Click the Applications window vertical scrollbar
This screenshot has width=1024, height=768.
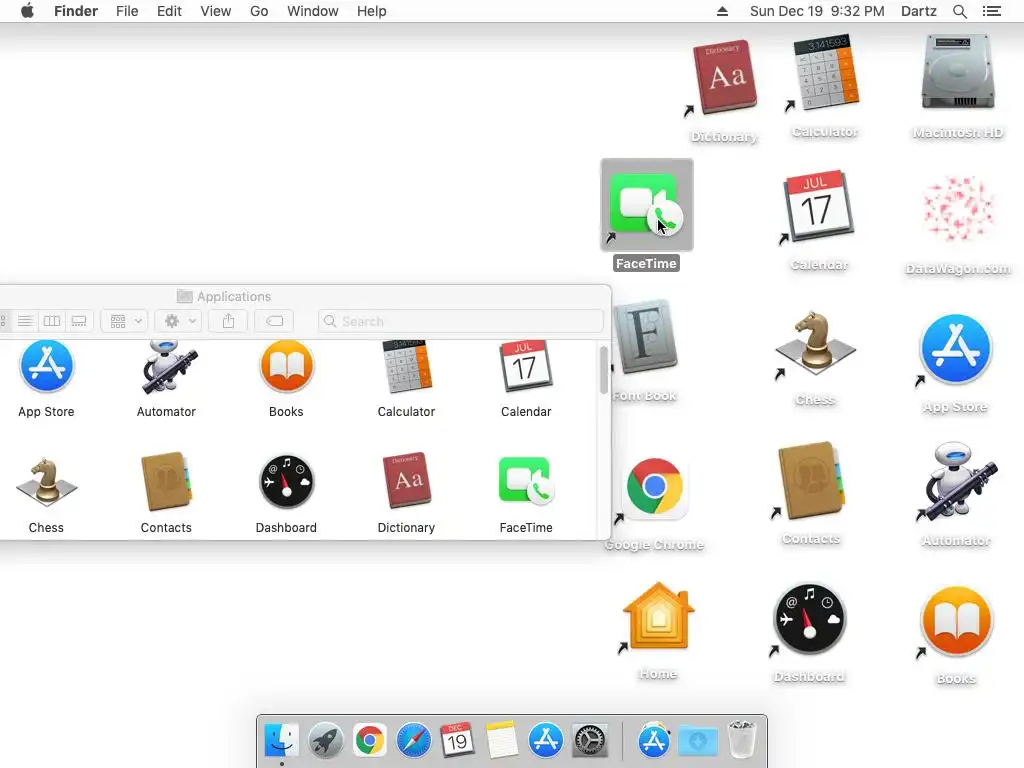[603, 370]
